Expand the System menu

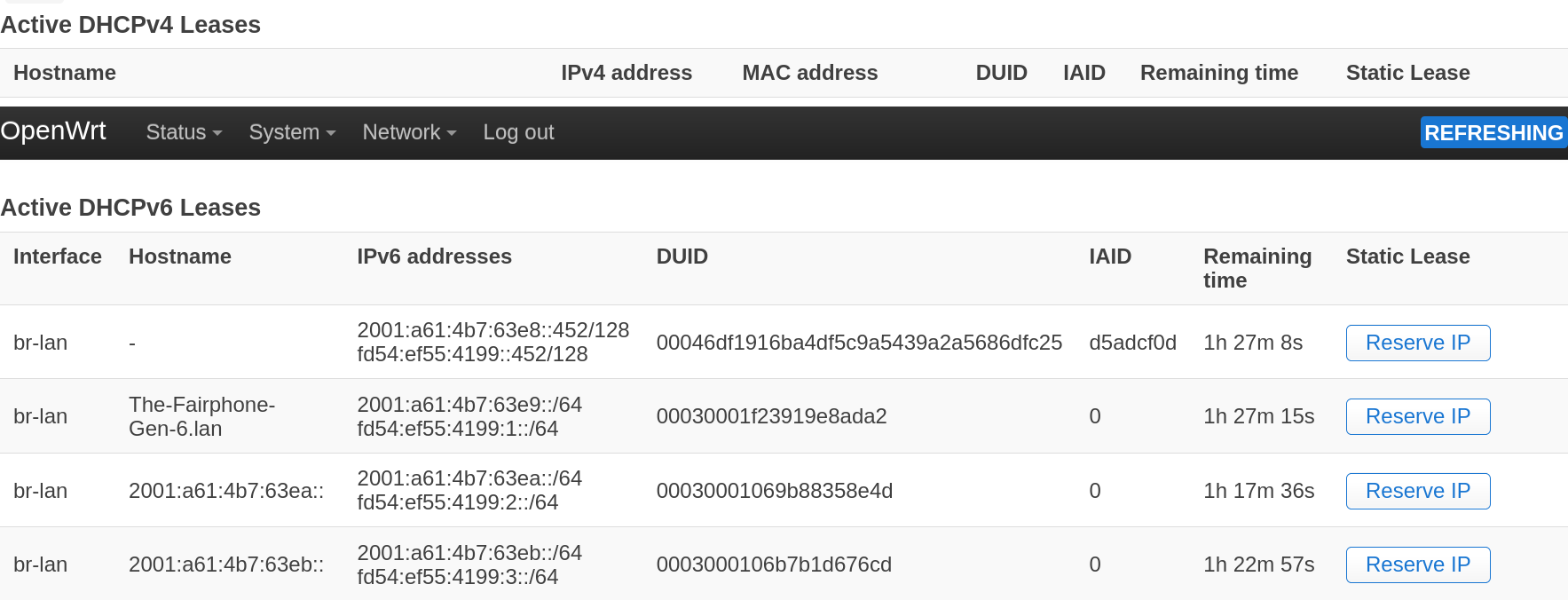[x=292, y=132]
